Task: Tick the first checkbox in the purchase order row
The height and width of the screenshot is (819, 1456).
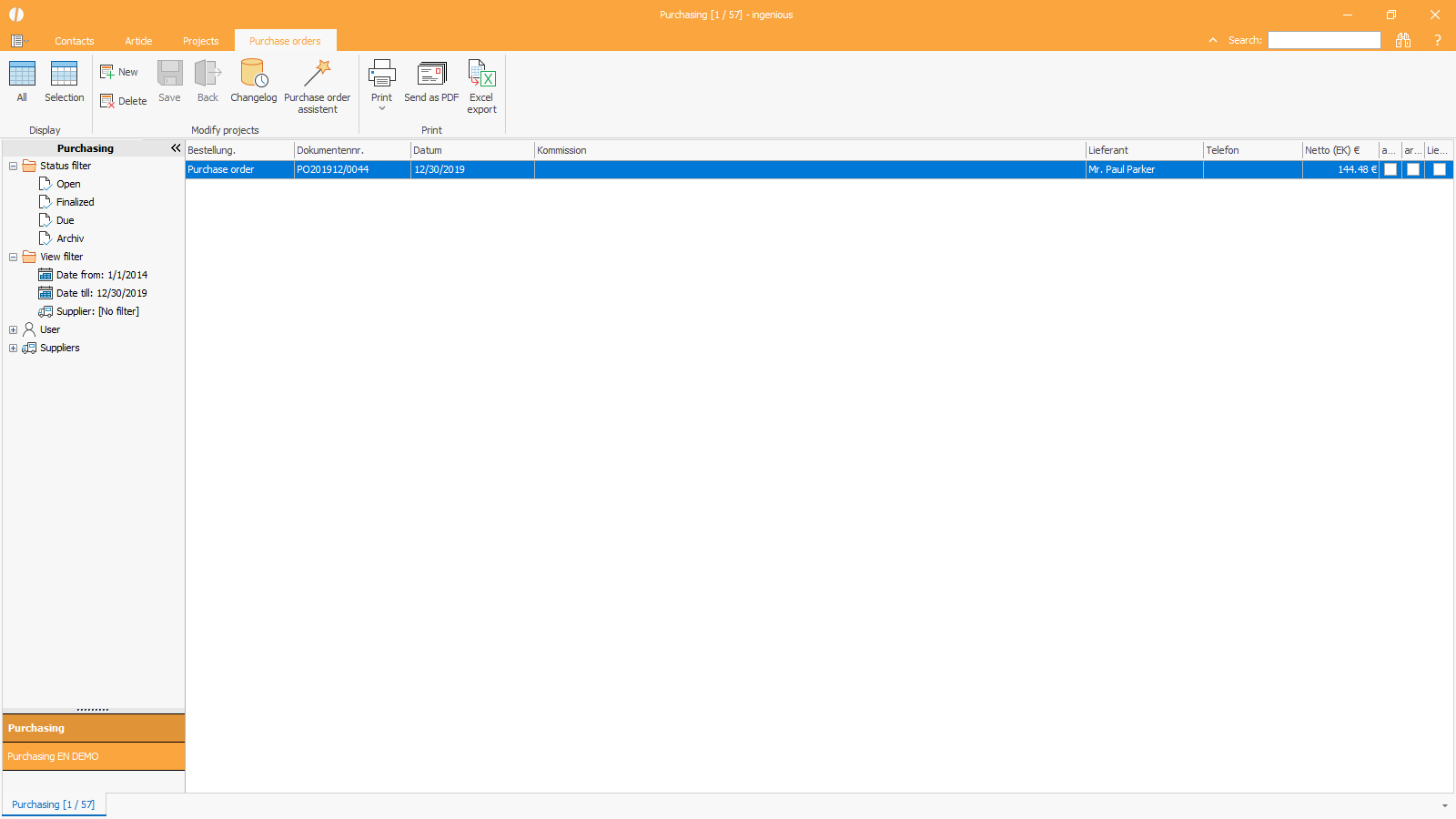Action: pyautogui.click(x=1390, y=169)
